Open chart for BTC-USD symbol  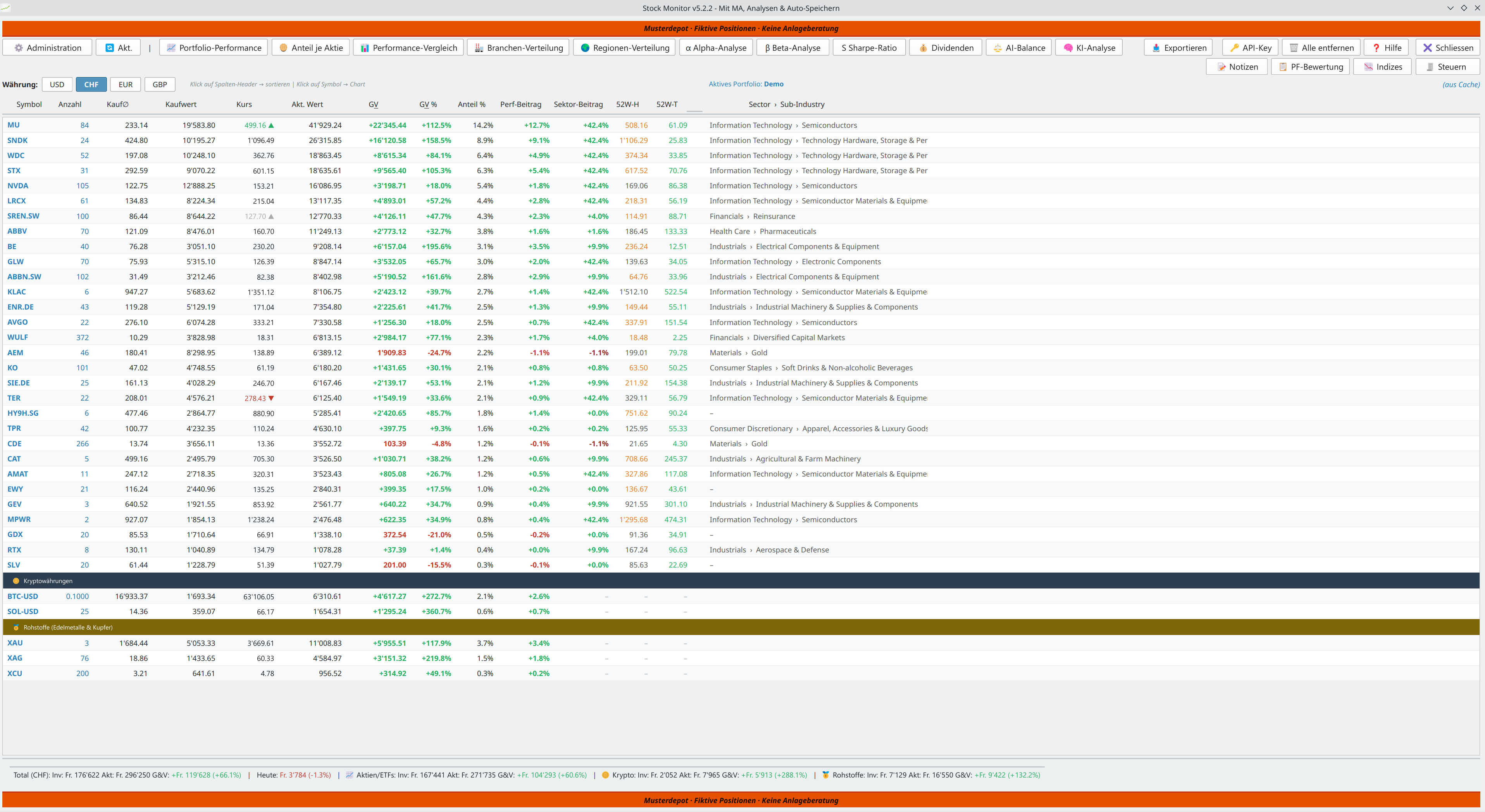tap(22, 597)
